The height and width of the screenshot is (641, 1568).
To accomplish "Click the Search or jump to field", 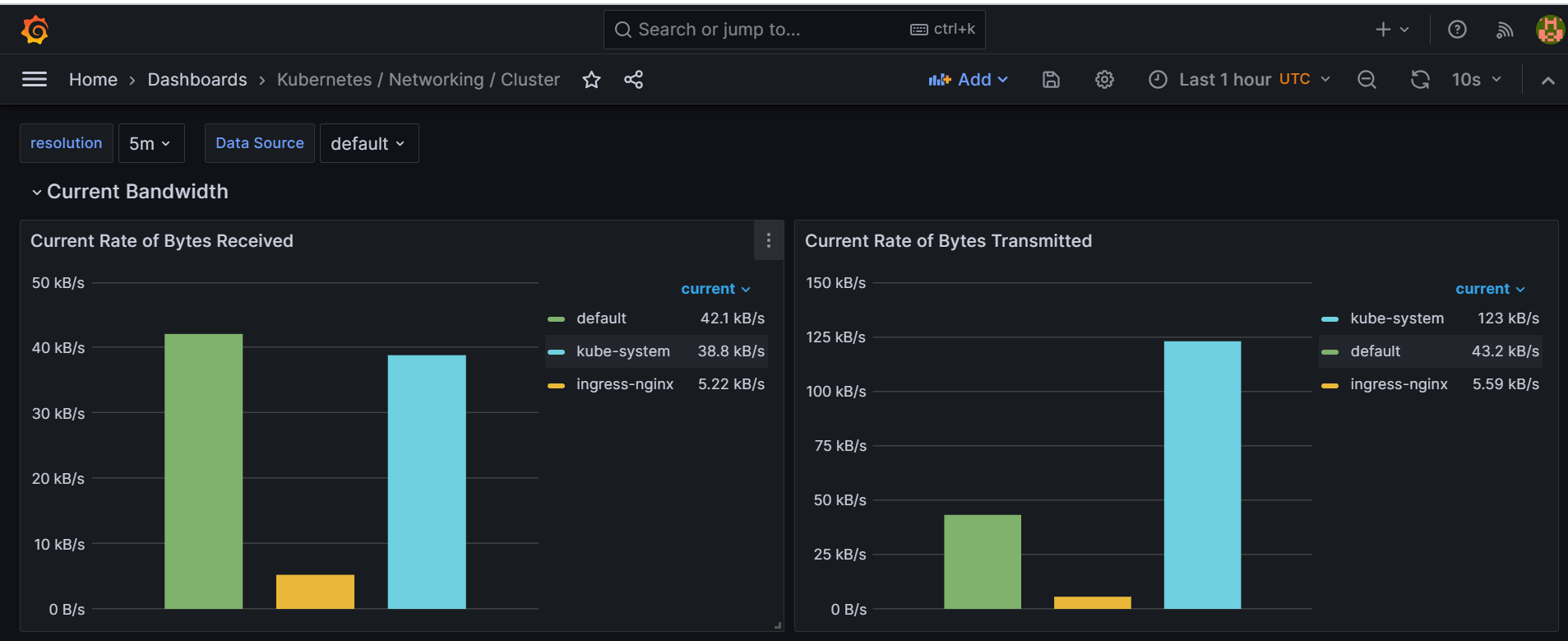I will click(794, 30).
